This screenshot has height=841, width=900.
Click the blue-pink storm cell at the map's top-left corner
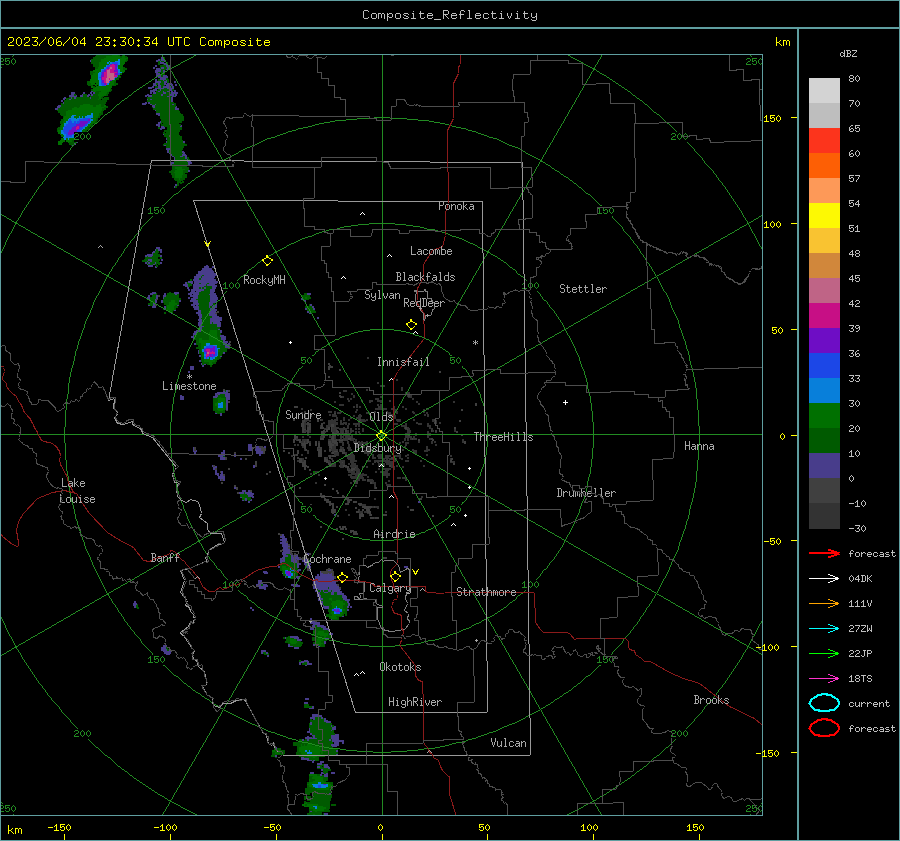click(108, 73)
